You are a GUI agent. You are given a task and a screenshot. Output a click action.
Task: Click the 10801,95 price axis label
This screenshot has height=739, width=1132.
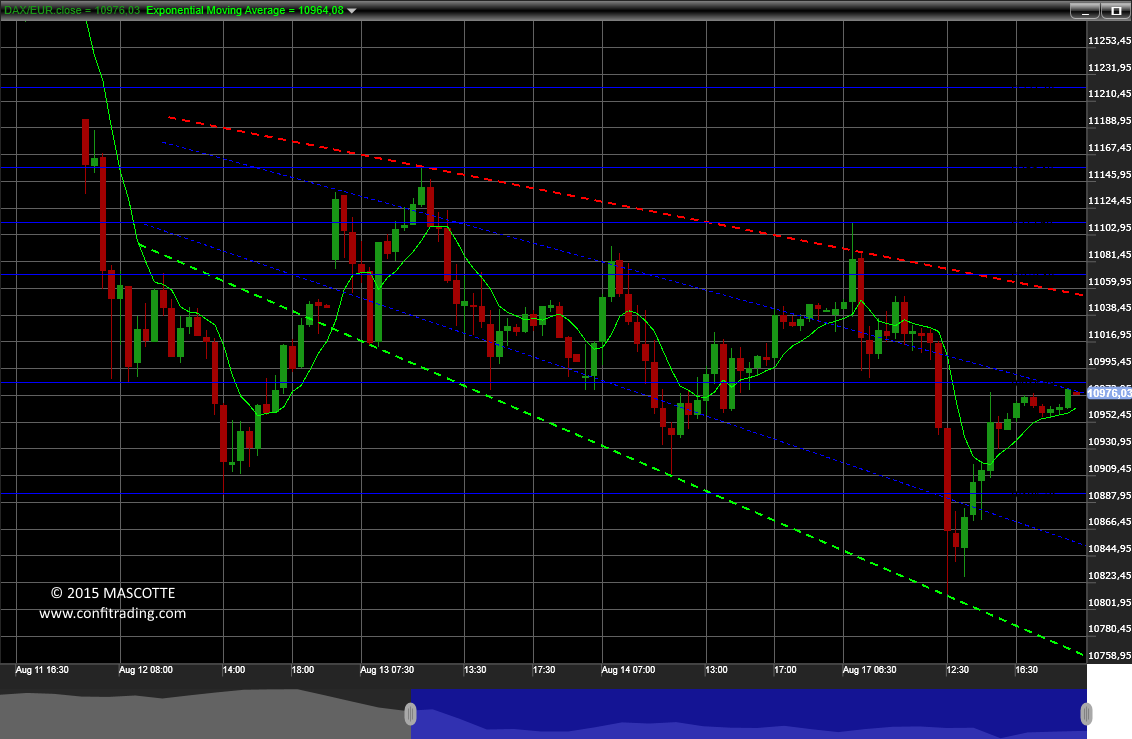point(1110,603)
